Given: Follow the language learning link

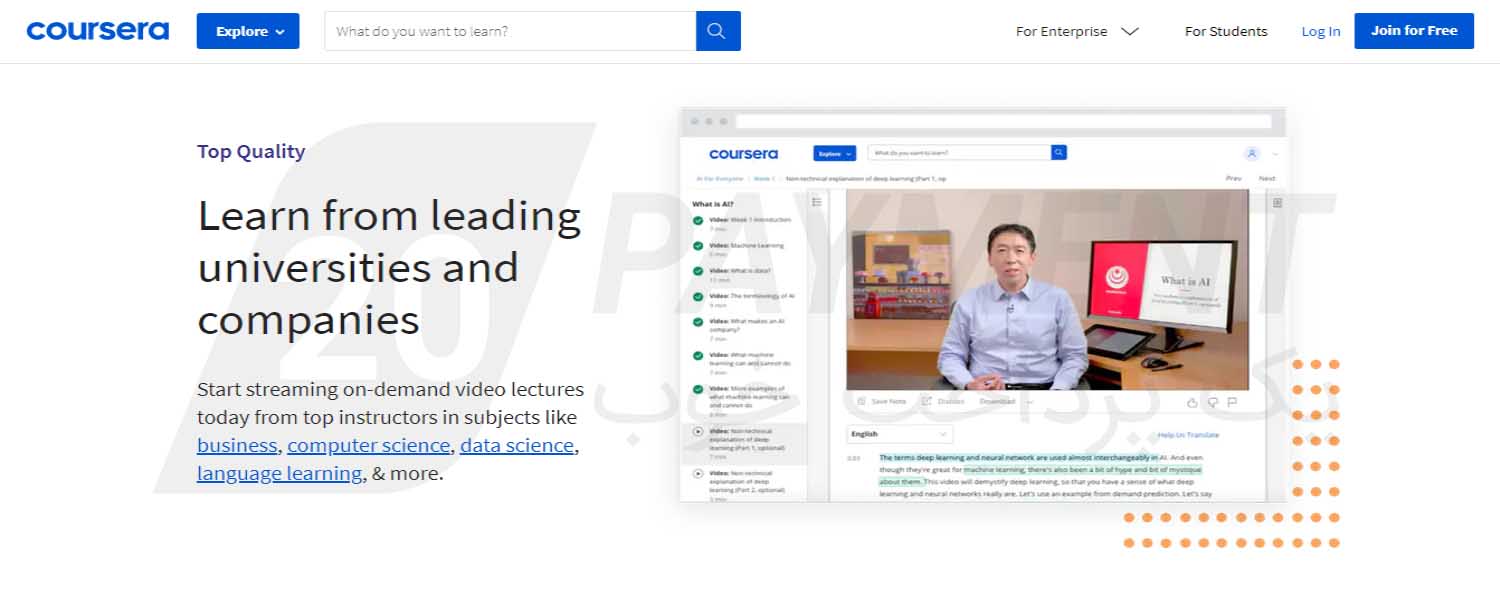Looking at the screenshot, I should pyautogui.click(x=279, y=474).
